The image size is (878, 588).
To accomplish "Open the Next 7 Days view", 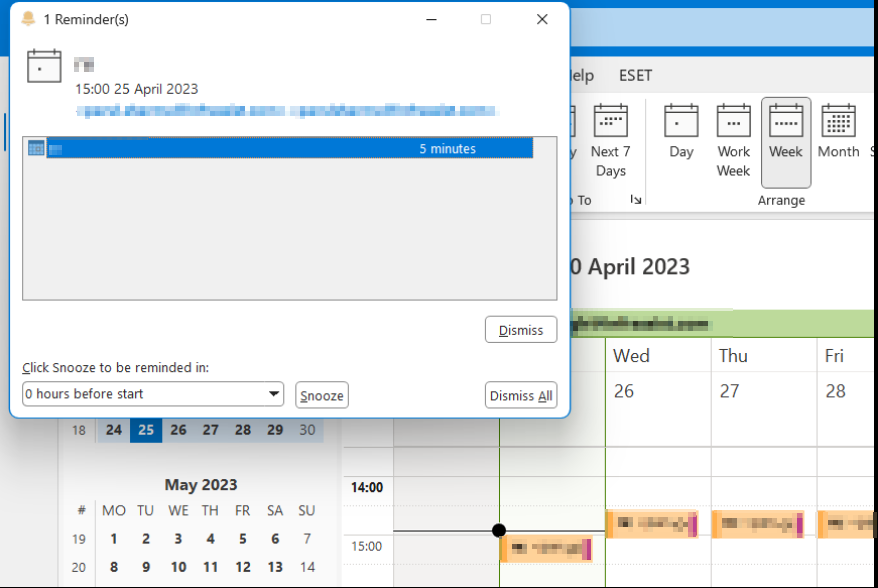I will (611, 140).
